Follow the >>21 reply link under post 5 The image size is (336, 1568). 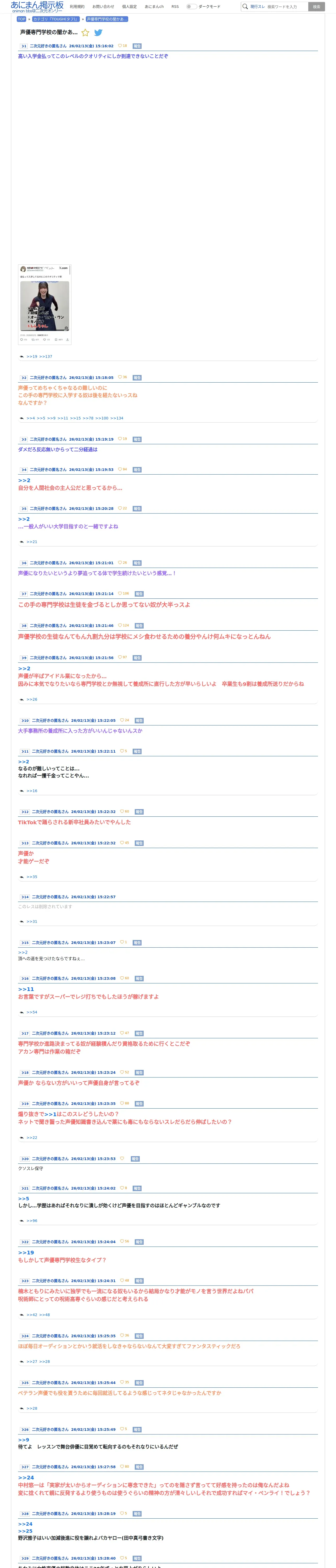coord(32,542)
